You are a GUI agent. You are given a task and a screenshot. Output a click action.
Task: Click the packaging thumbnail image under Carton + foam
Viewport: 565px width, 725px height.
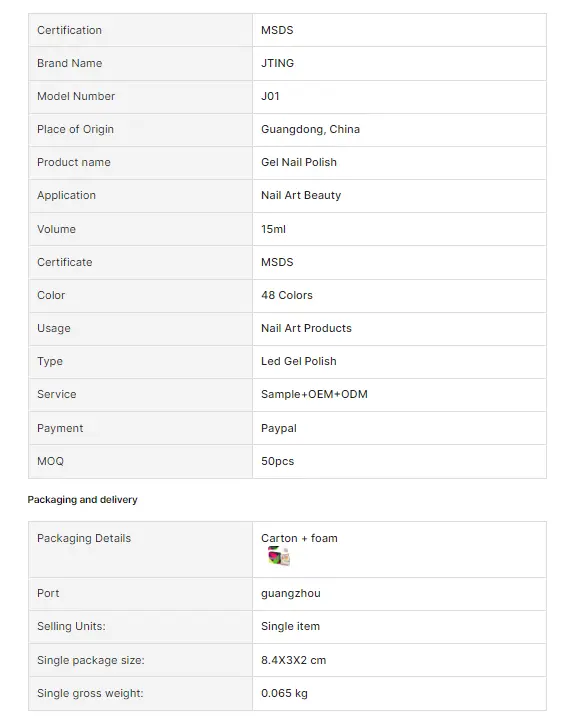[279, 556]
